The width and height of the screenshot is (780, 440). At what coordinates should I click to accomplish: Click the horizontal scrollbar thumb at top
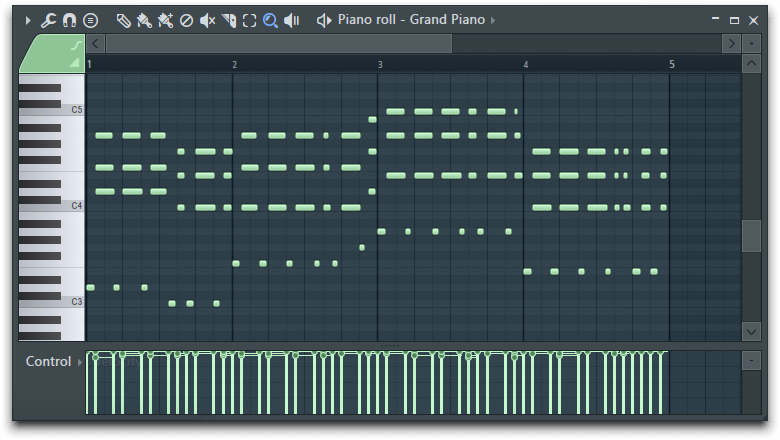pyautogui.click(x=278, y=43)
